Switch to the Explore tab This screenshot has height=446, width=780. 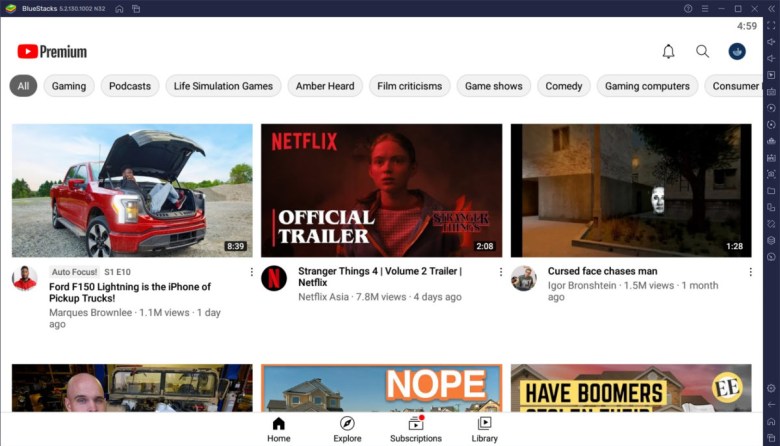(x=347, y=430)
